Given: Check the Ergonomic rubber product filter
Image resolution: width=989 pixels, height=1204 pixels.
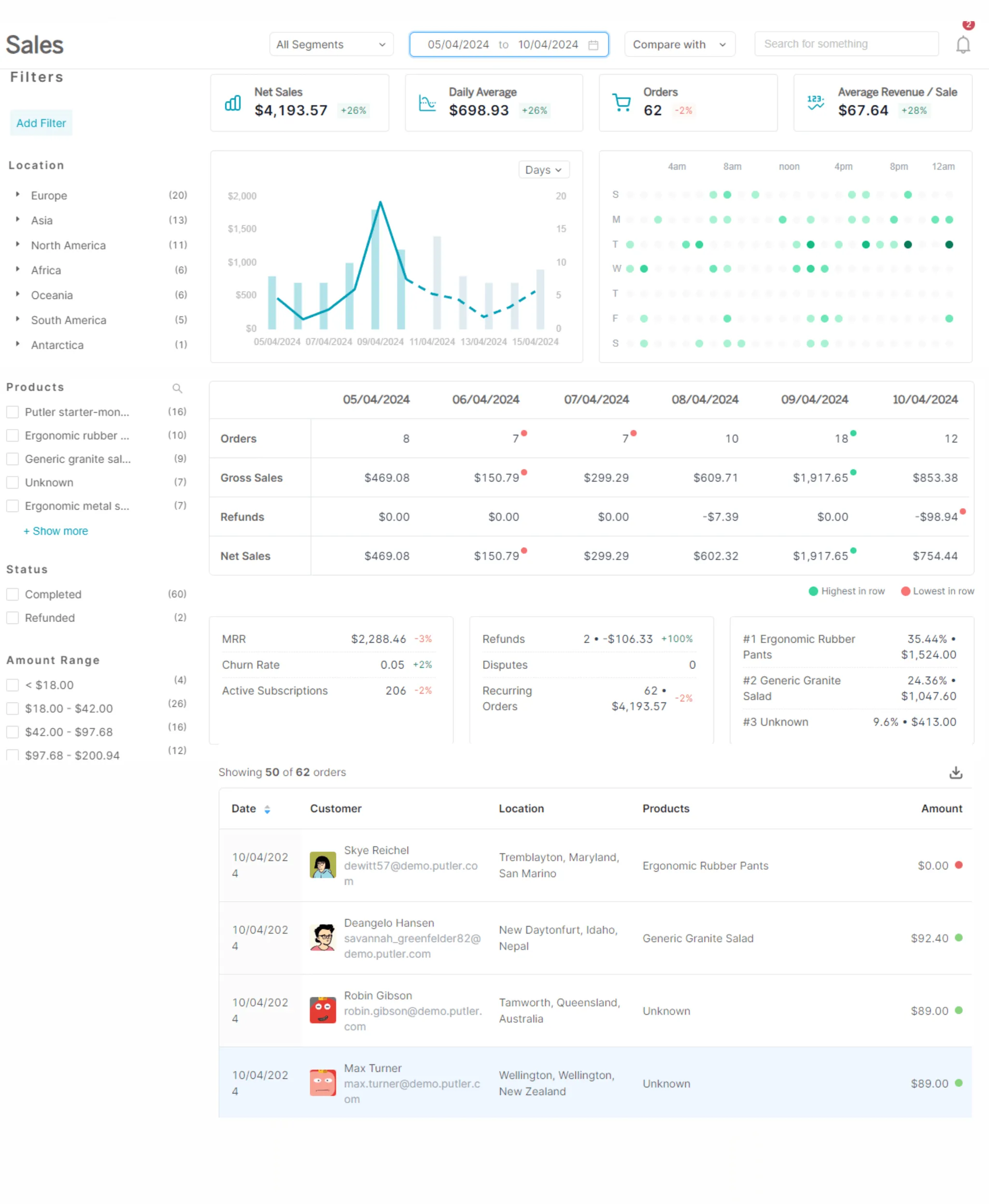Looking at the screenshot, I should (x=13, y=435).
